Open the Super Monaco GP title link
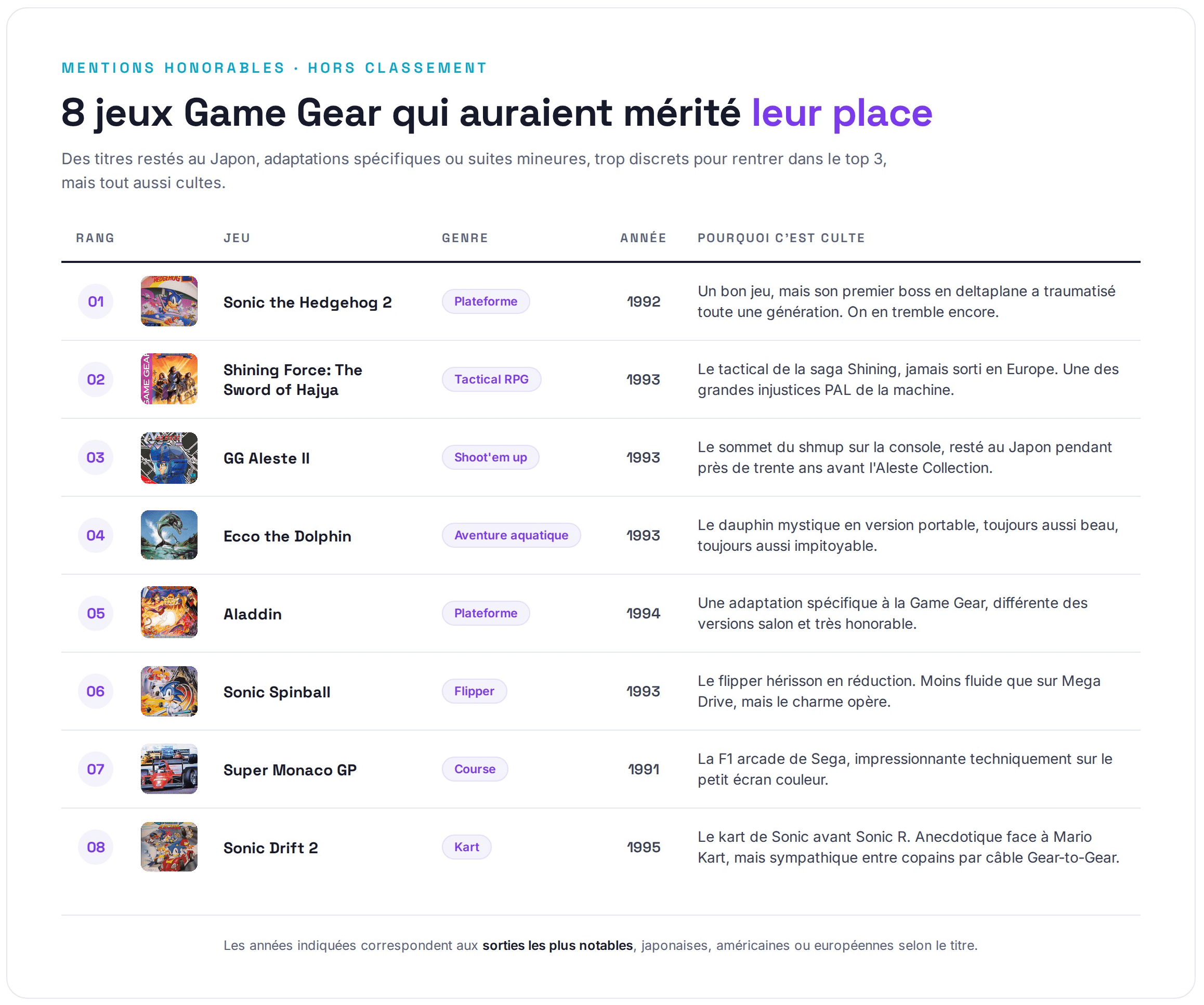1204x1005 pixels. coord(290,770)
